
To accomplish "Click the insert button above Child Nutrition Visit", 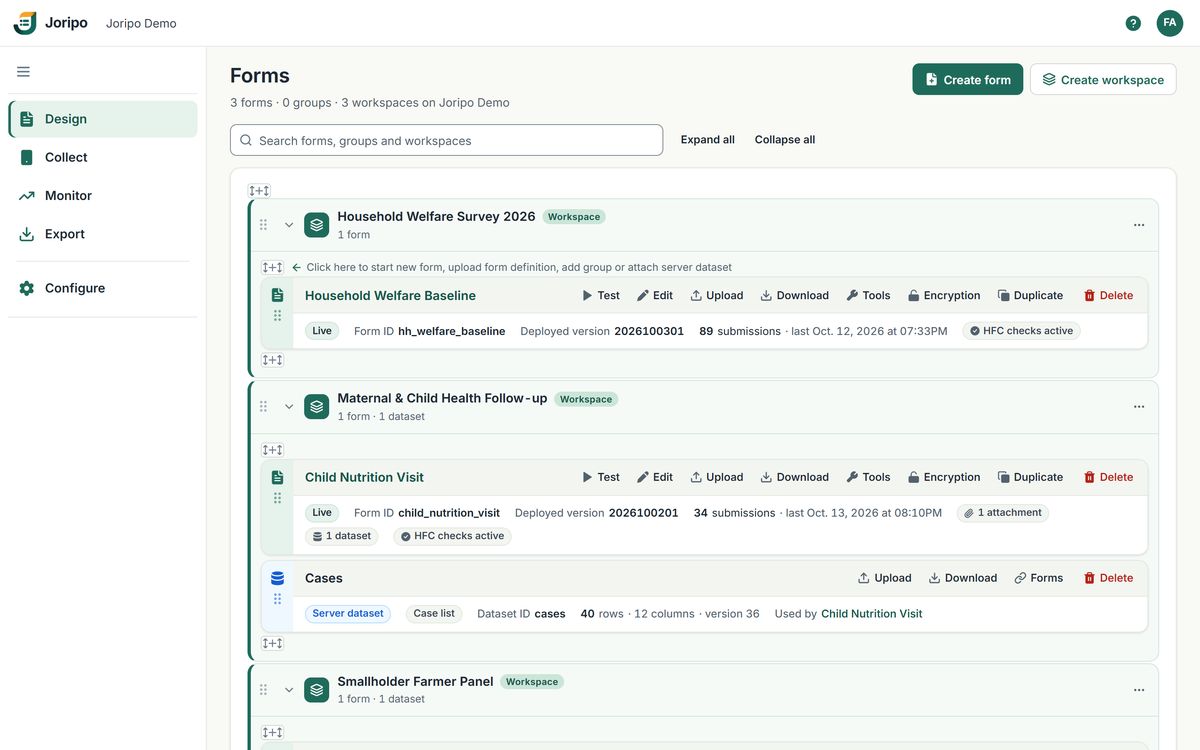I will pos(272,450).
